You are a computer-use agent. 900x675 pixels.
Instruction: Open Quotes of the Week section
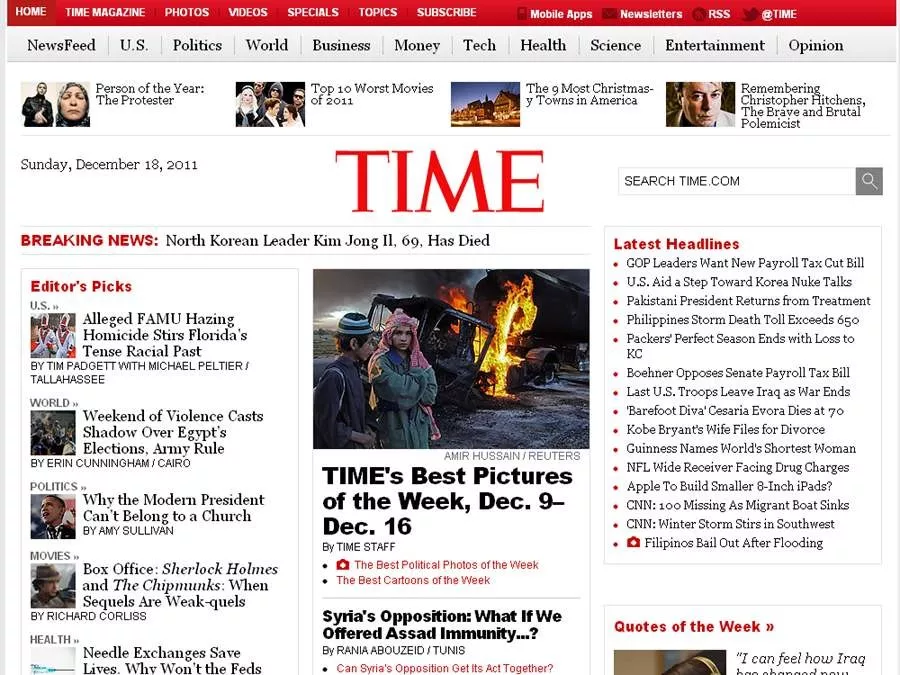pos(694,626)
